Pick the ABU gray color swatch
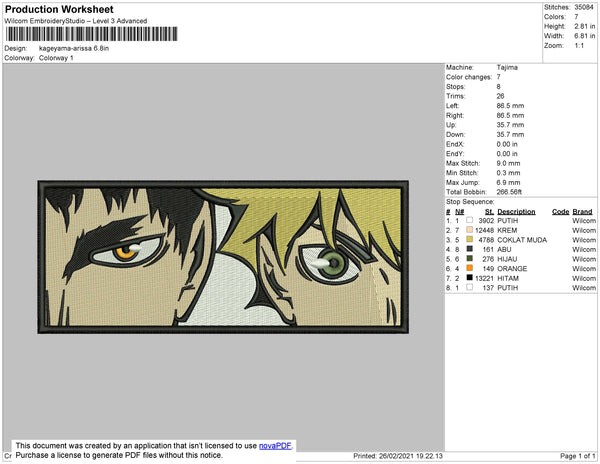Screen dimensions: 600x464 (470, 249)
